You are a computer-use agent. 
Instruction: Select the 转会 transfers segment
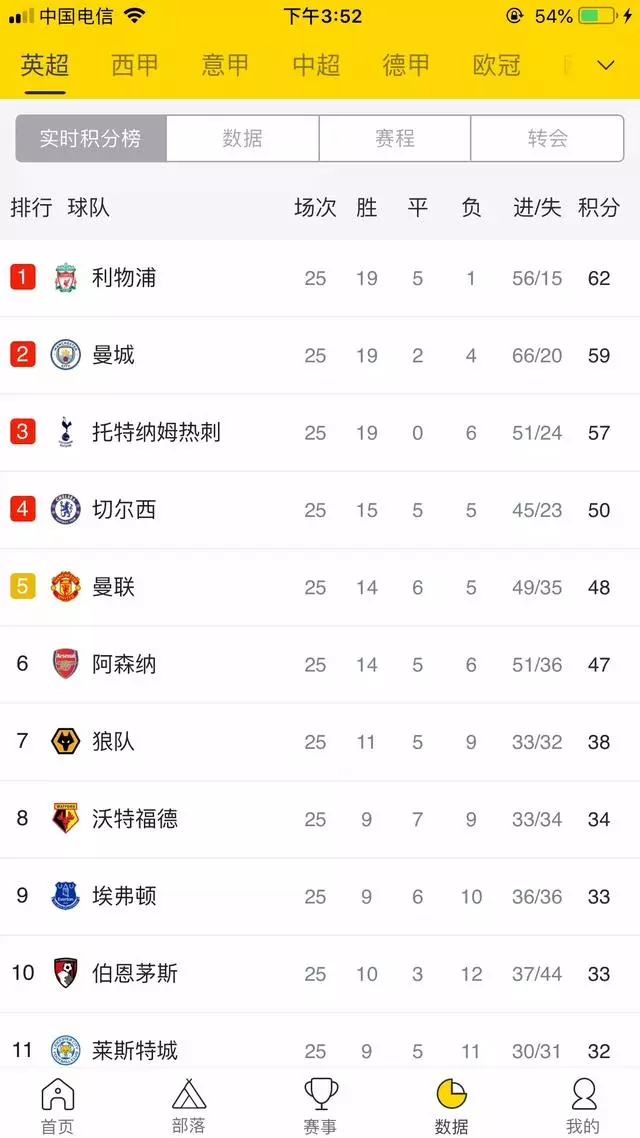[x=547, y=138]
